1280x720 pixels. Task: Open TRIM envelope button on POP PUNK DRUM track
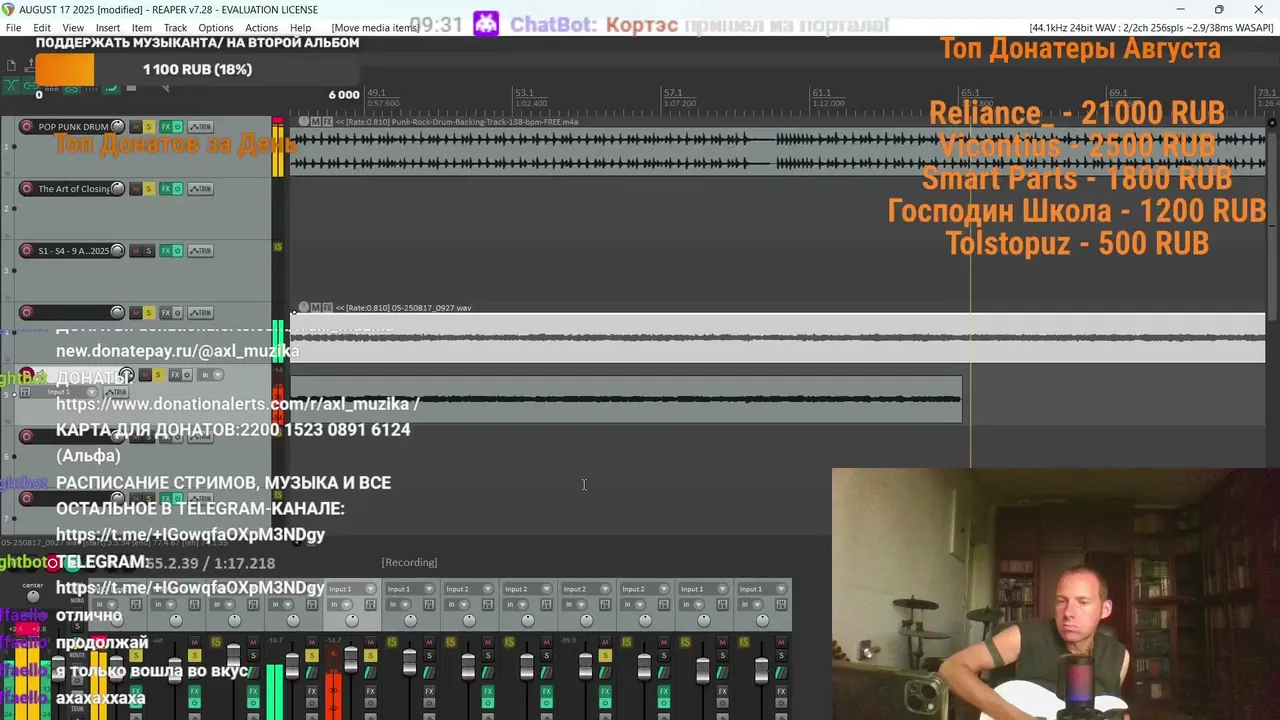coord(200,127)
